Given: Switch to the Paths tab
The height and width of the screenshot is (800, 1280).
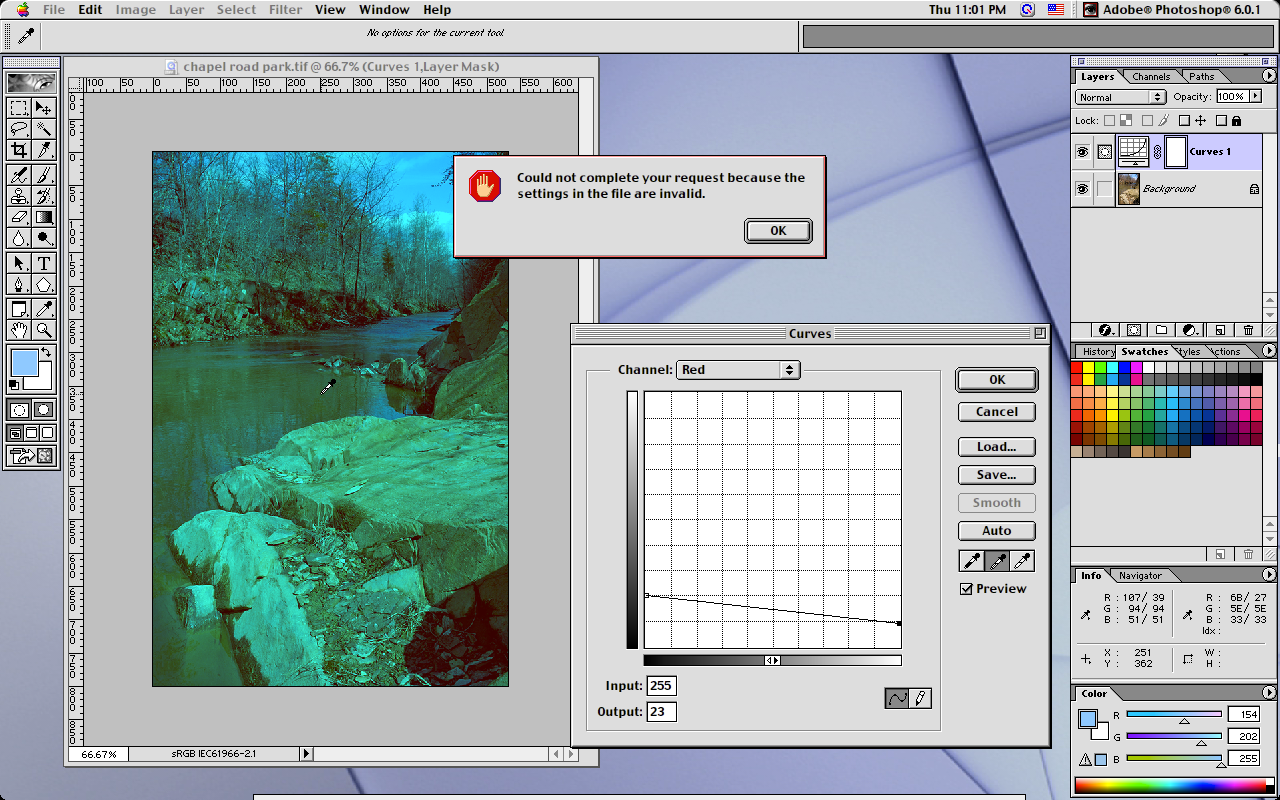Looking at the screenshot, I should pos(1202,77).
